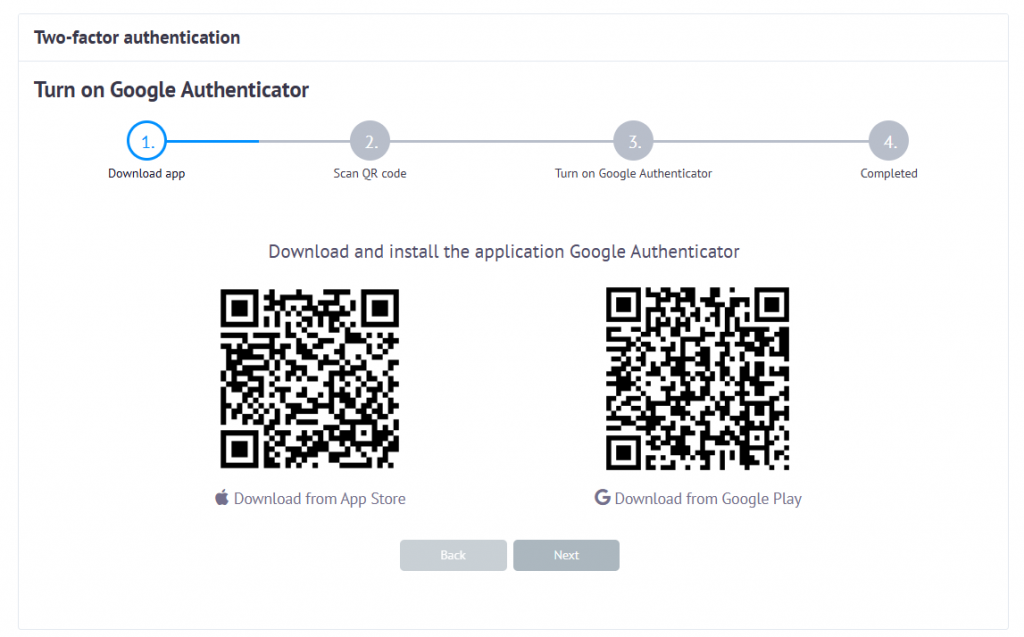Click the 'Download app' step label
1024x637 pixels.
pos(146,173)
